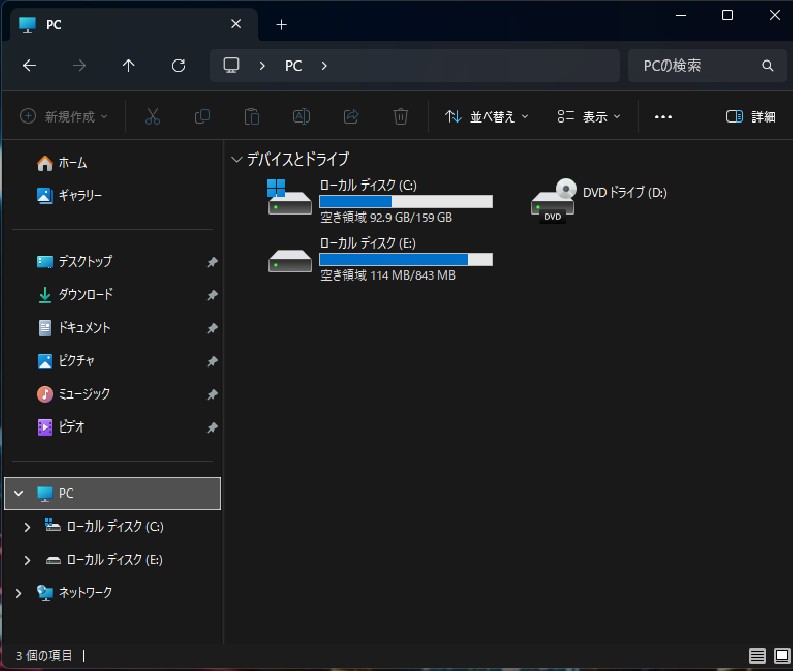
Task: Collapse the デバイスとドライブ group
Action: [236, 160]
